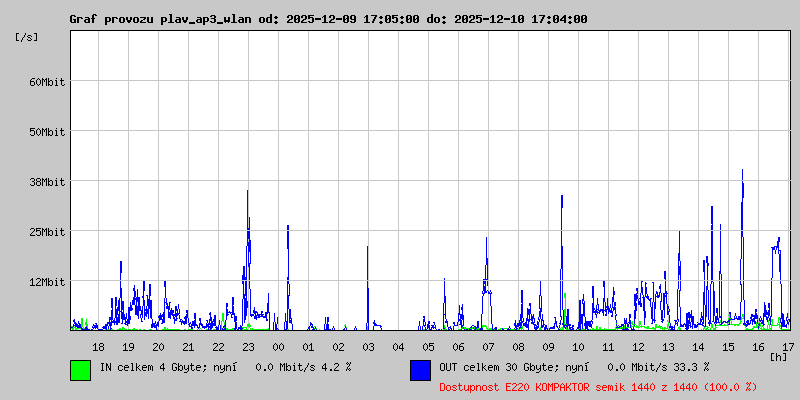
Task: Click hour label 14 on the time axis
Action: (x=698, y=347)
